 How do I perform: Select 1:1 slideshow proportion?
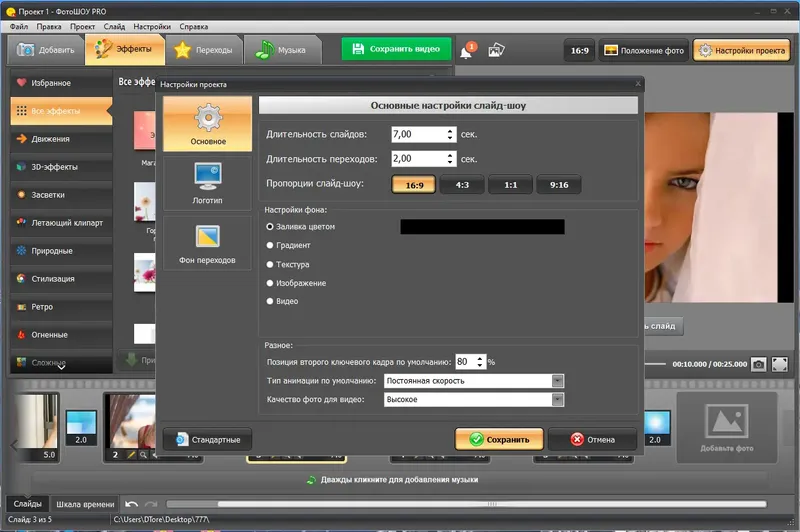click(x=511, y=185)
